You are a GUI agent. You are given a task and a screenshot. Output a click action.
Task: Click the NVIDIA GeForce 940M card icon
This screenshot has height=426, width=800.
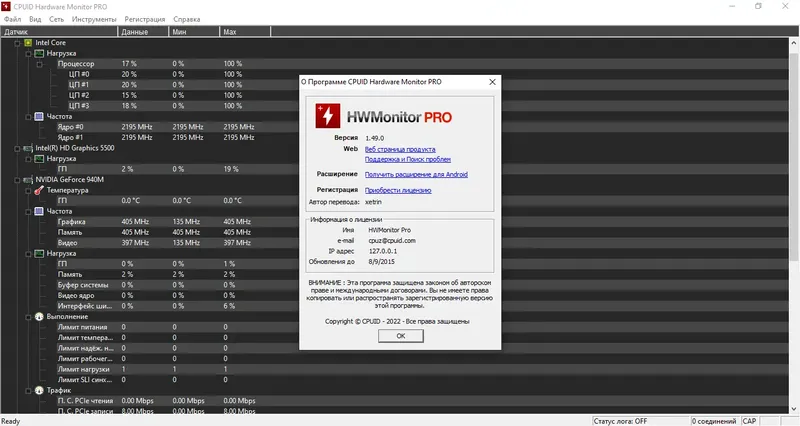pyautogui.click(x=28, y=180)
